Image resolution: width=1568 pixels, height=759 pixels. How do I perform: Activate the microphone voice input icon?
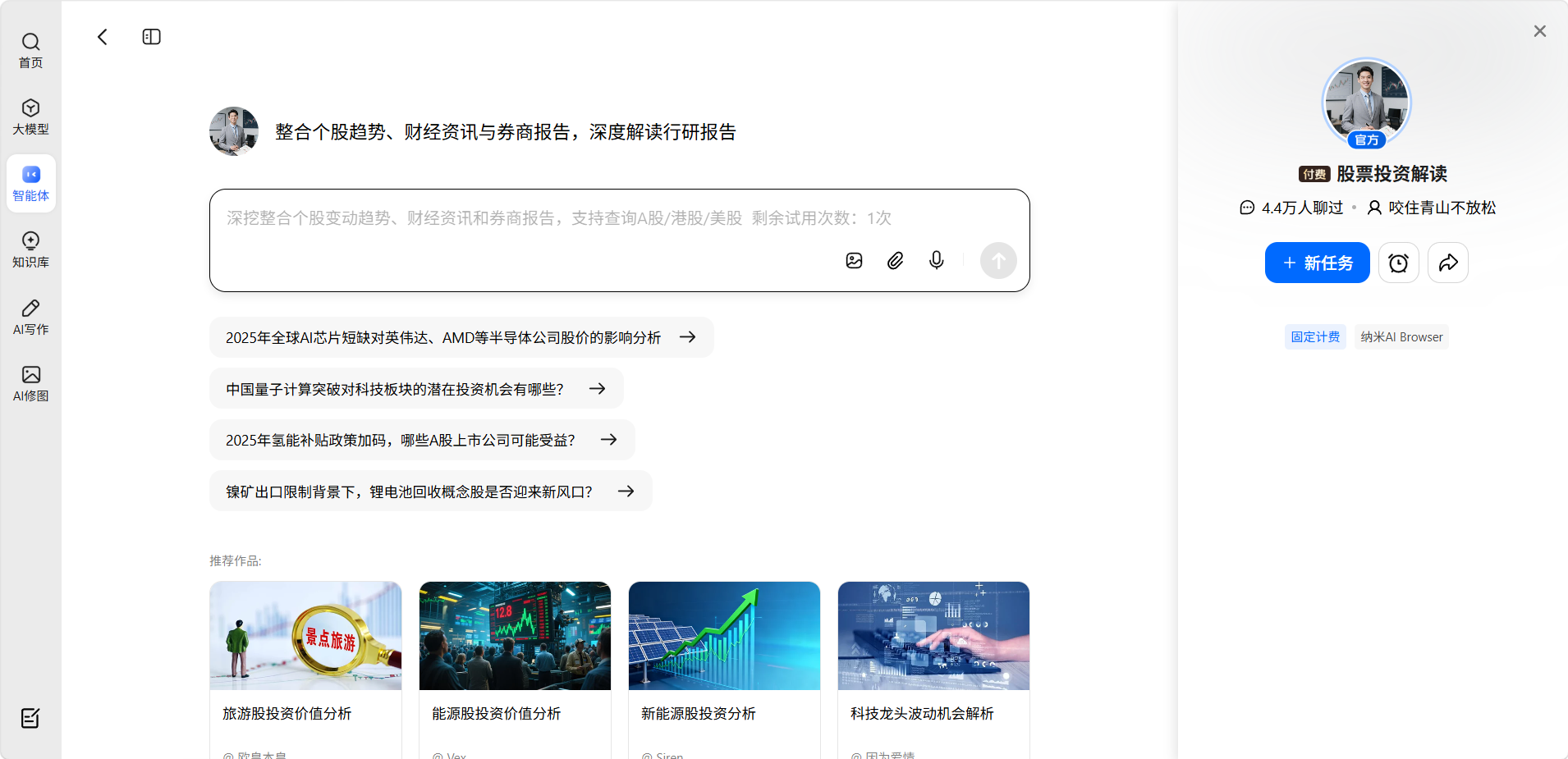pos(936,261)
